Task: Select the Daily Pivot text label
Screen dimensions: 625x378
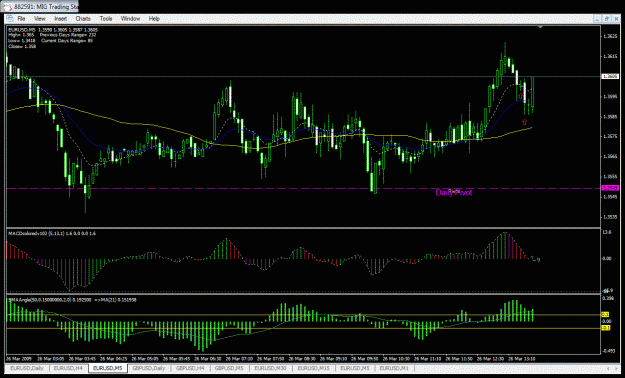Action: tap(454, 193)
